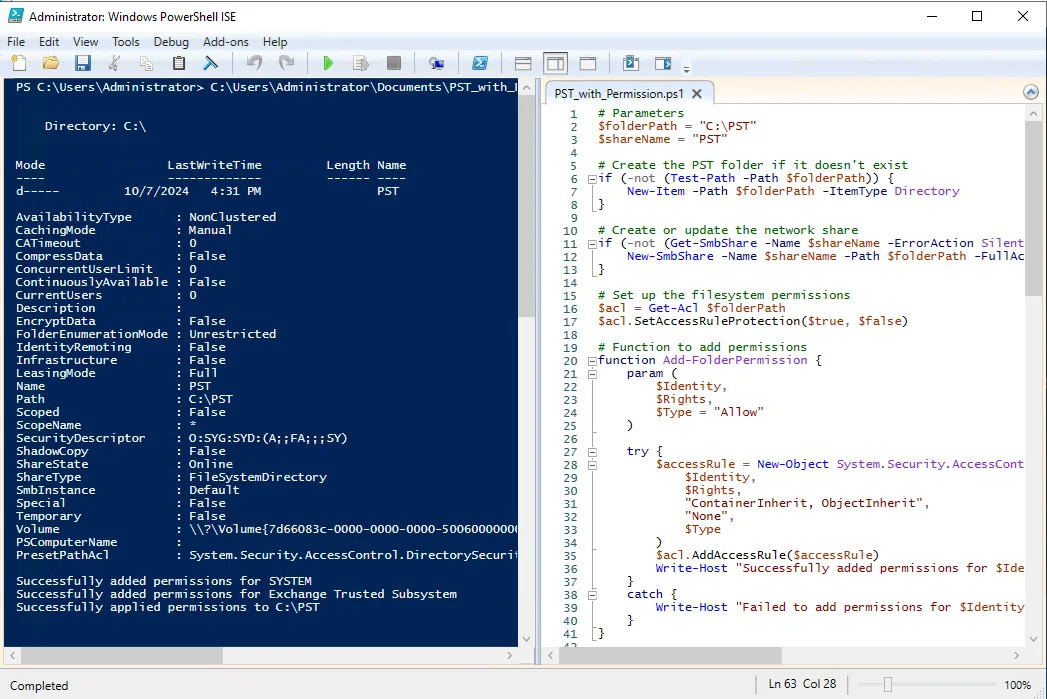Show script pane on right layout icon
The height and width of the screenshot is (699, 1047).
(556, 63)
